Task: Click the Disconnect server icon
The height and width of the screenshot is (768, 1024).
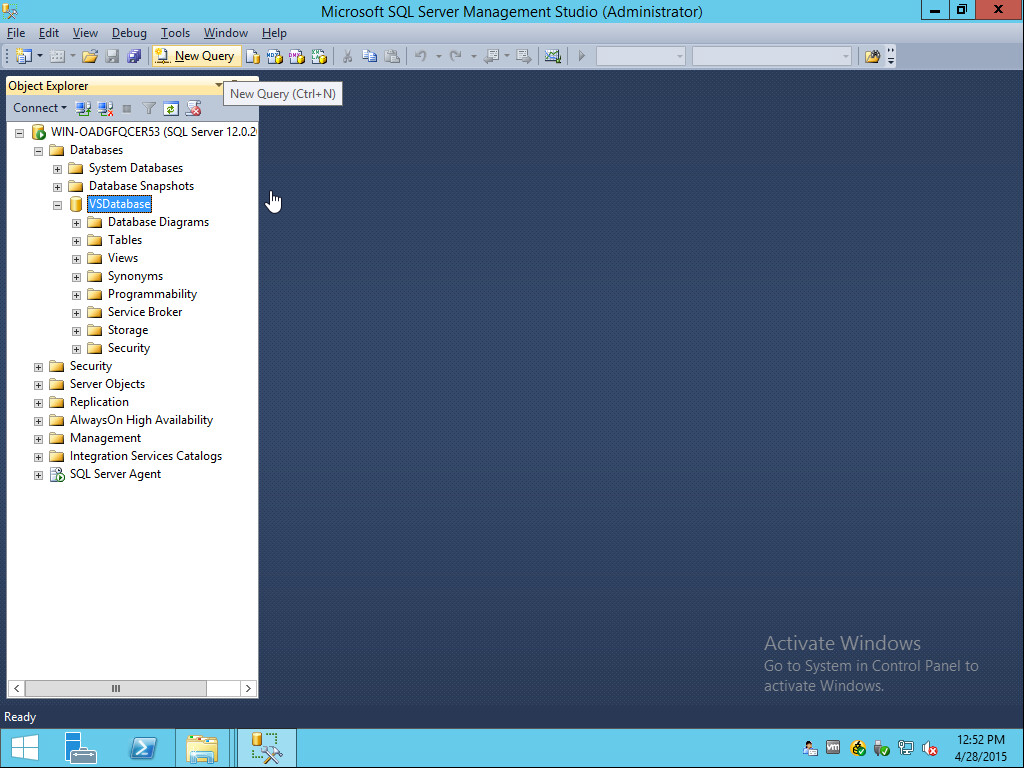Action: click(105, 108)
